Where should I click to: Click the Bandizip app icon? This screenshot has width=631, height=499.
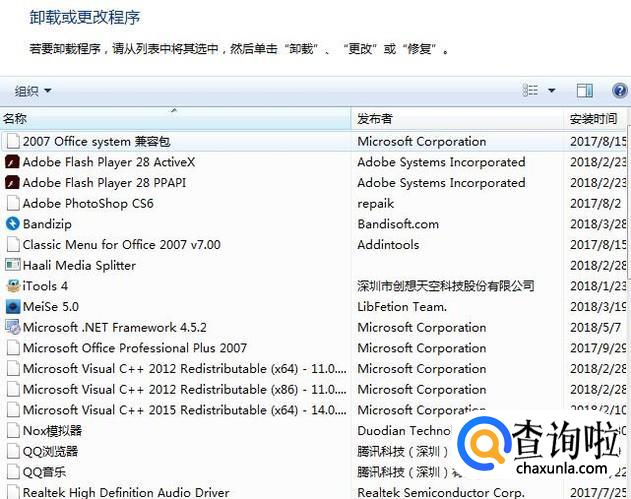(x=12, y=224)
